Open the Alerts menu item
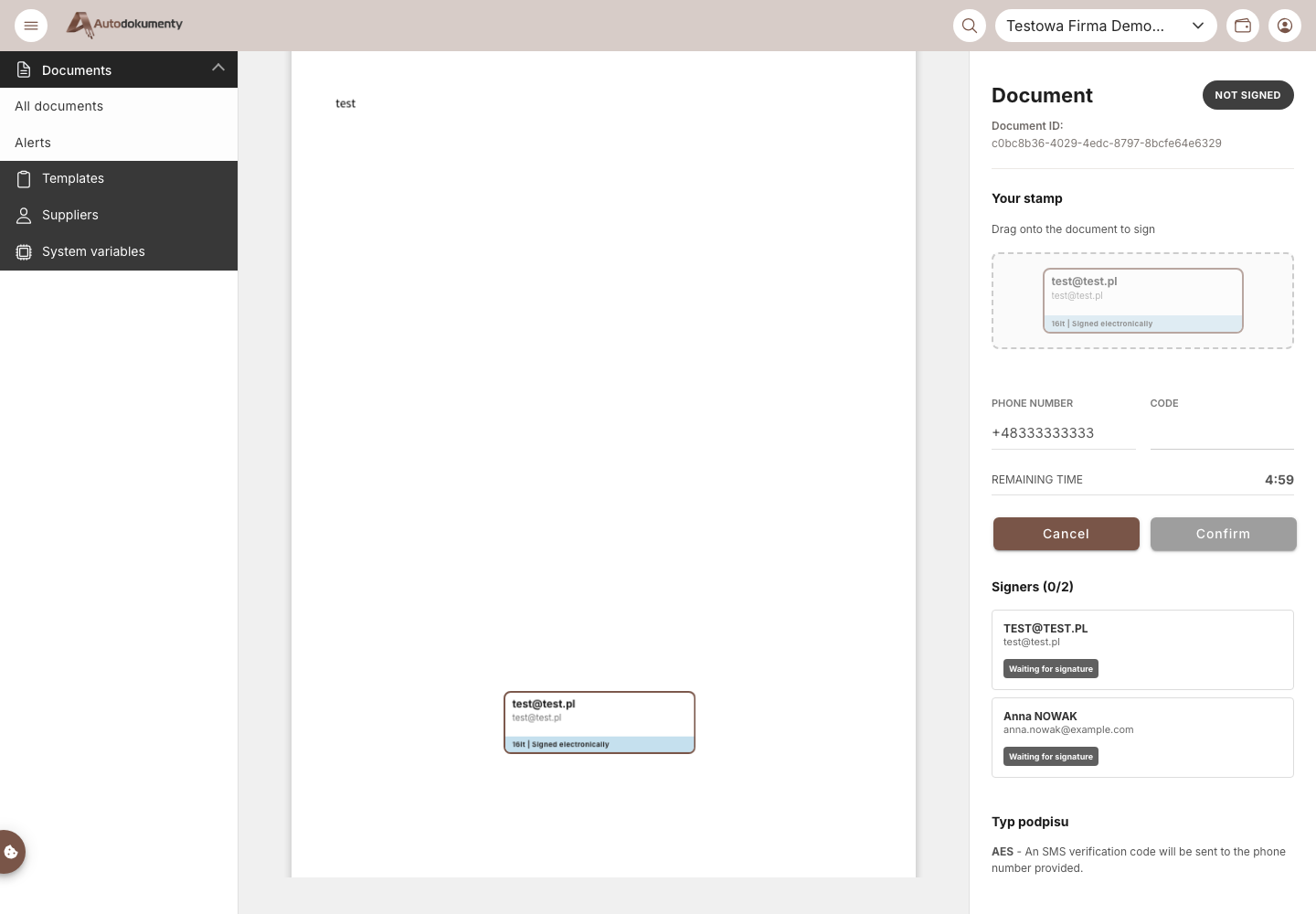 [119, 143]
